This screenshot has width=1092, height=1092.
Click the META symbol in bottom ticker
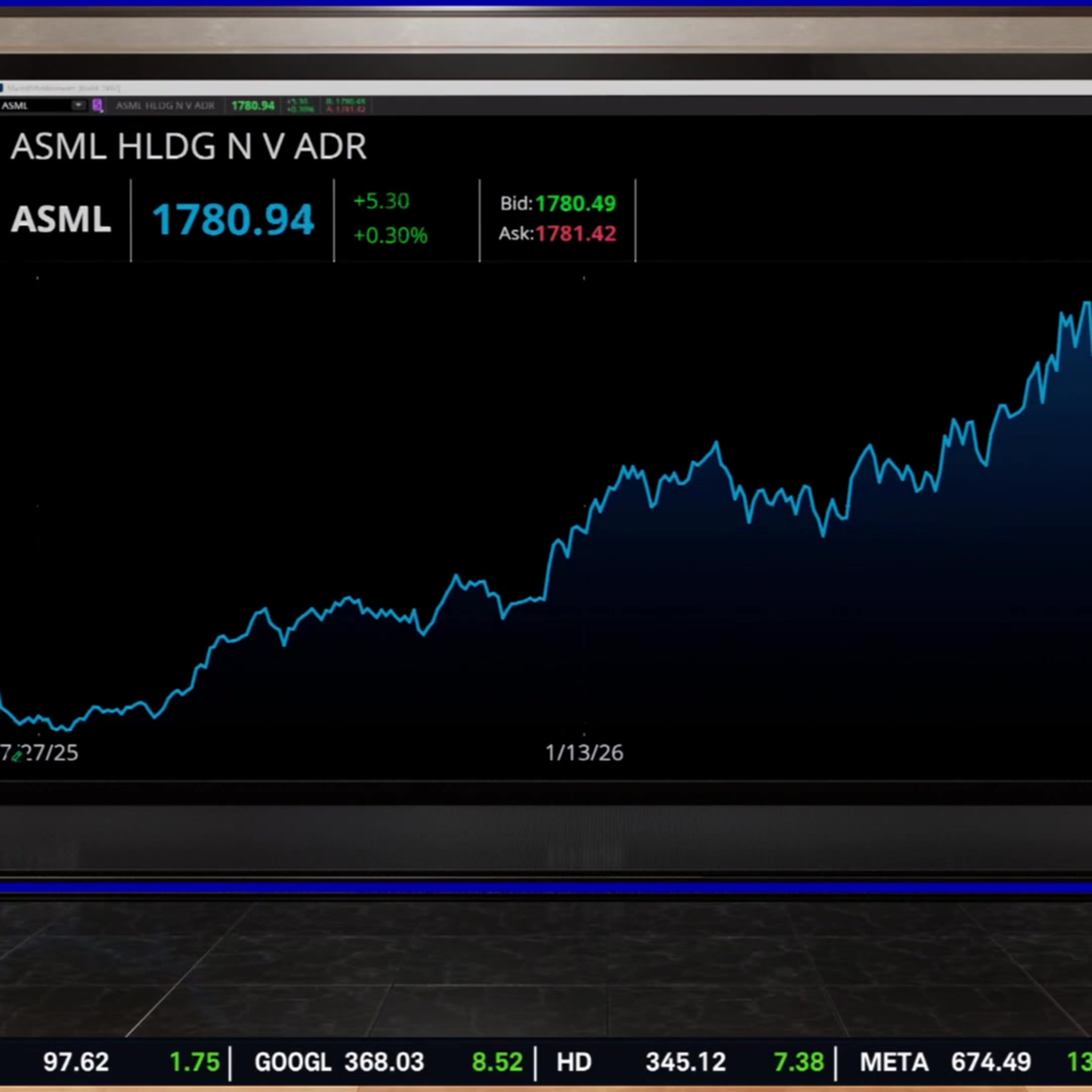click(894, 1062)
